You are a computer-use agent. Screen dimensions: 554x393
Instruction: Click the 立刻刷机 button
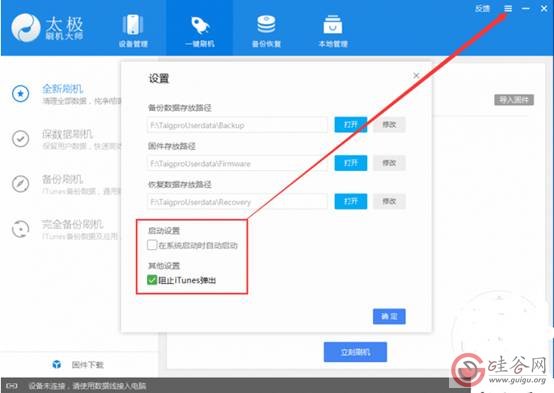[x=355, y=352]
